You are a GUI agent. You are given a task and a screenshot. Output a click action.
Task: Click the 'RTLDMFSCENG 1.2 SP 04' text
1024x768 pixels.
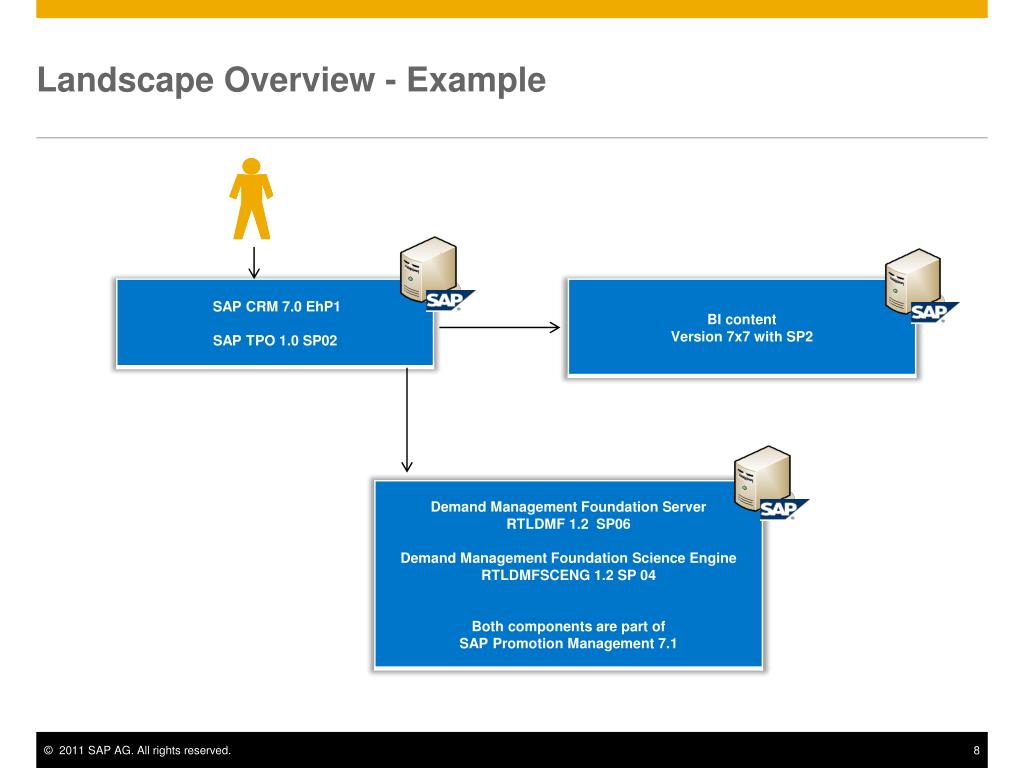click(568, 575)
